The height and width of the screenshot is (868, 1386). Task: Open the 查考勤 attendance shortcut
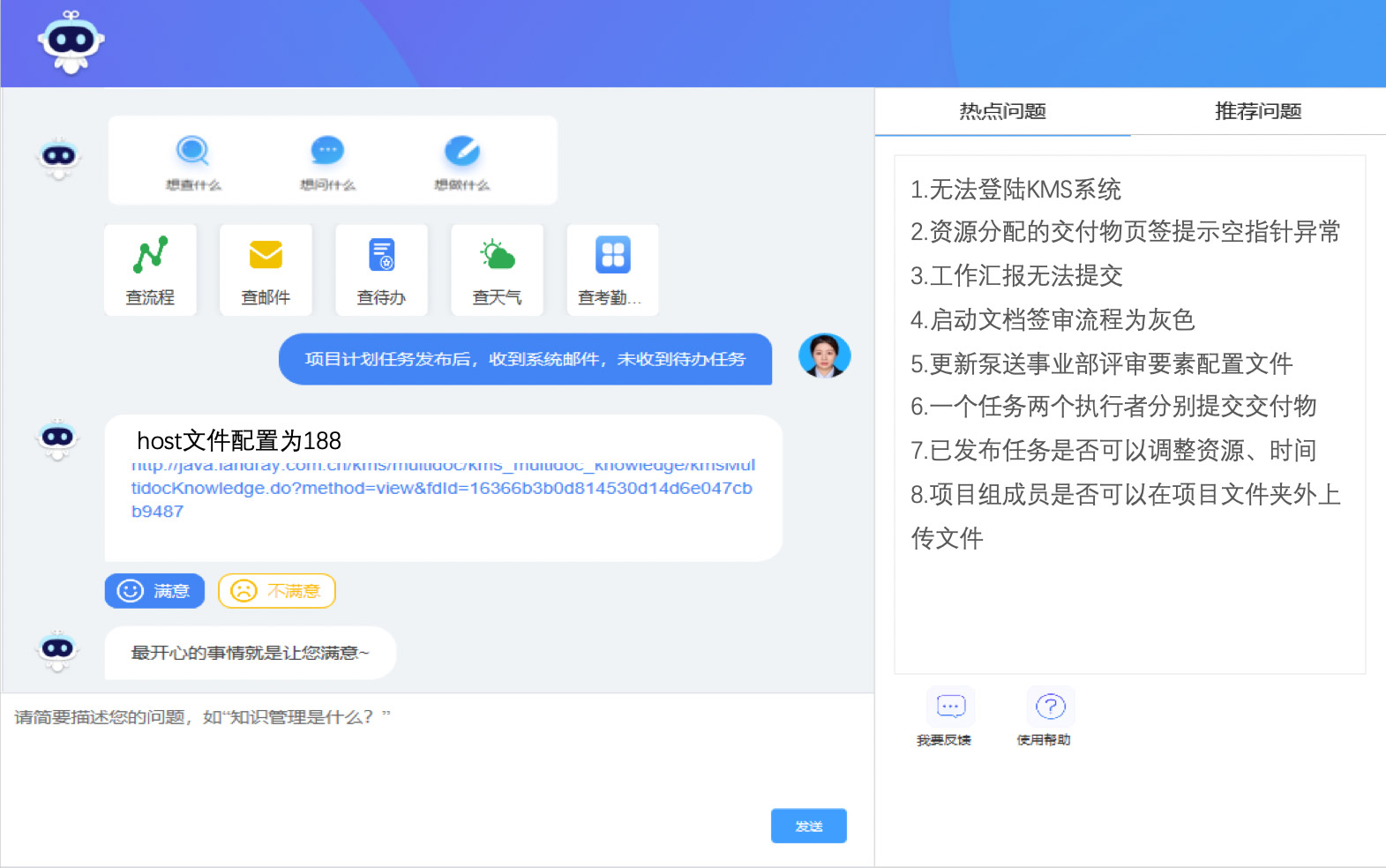(x=612, y=270)
